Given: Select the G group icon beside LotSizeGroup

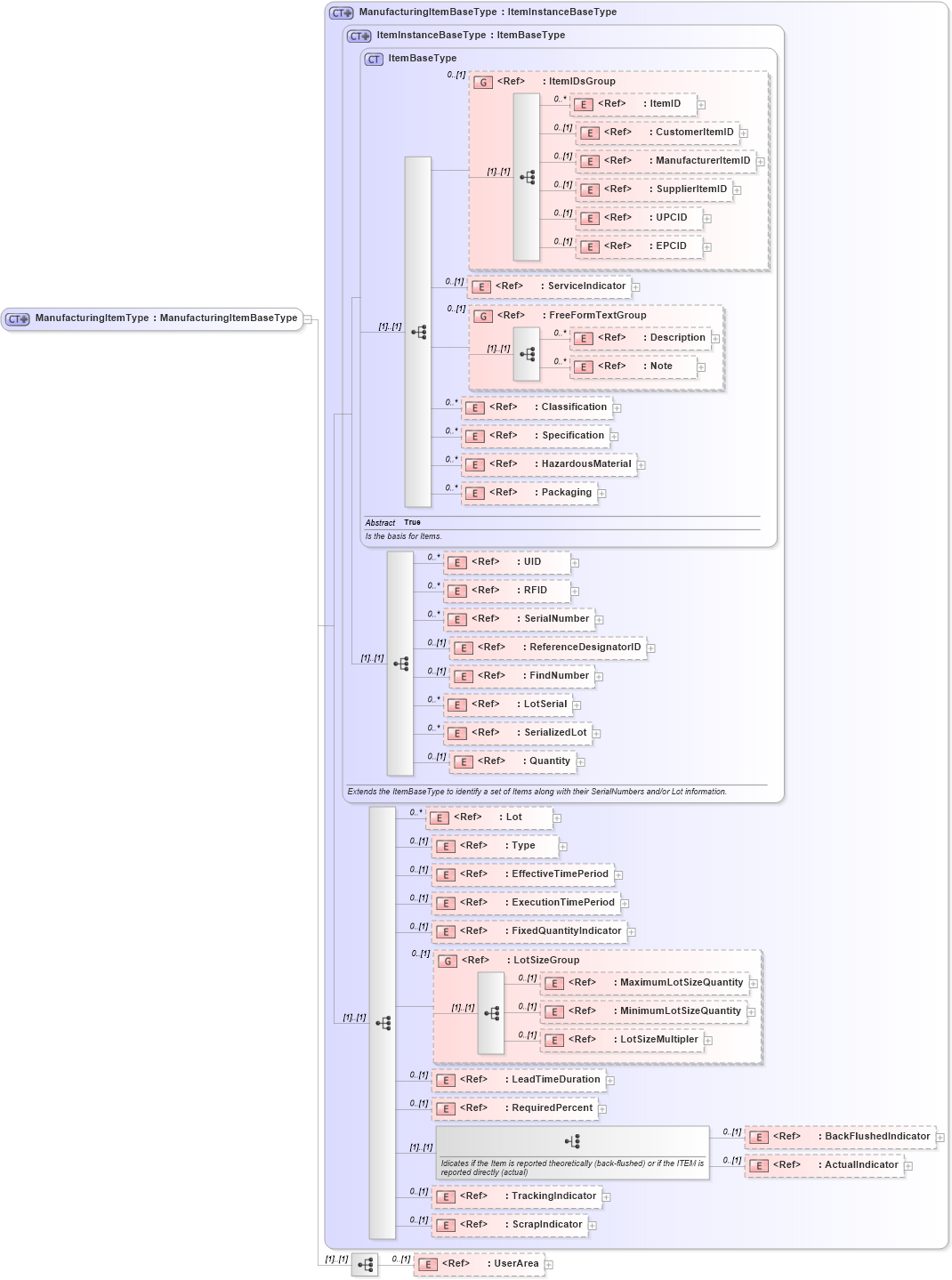Looking at the screenshot, I should (446, 960).
